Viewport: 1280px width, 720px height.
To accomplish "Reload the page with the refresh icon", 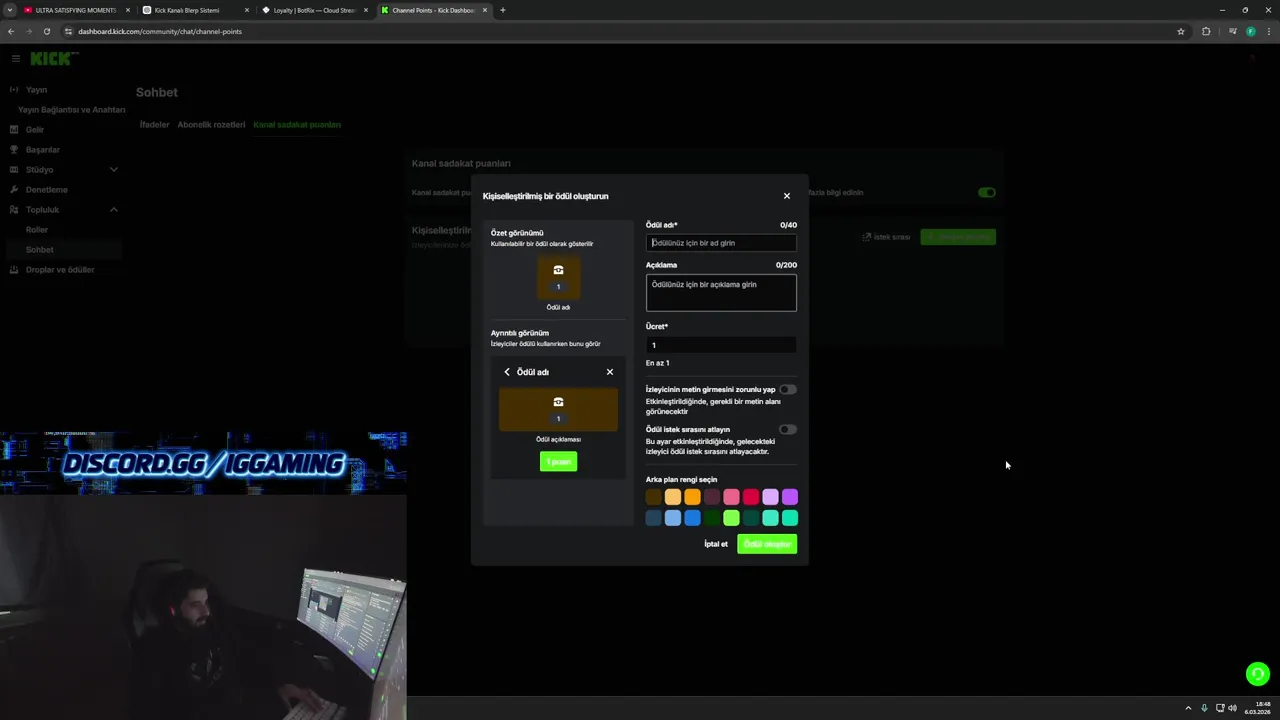I will (x=47, y=31).
